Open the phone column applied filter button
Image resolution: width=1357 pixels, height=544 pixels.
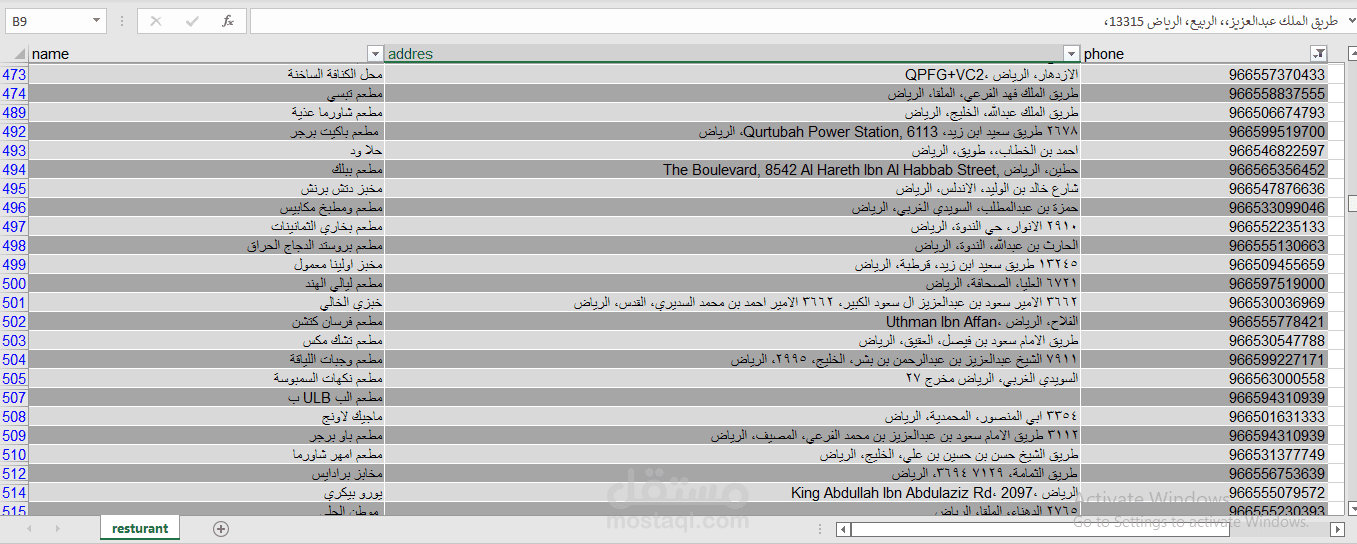(x=1319, y=54)
